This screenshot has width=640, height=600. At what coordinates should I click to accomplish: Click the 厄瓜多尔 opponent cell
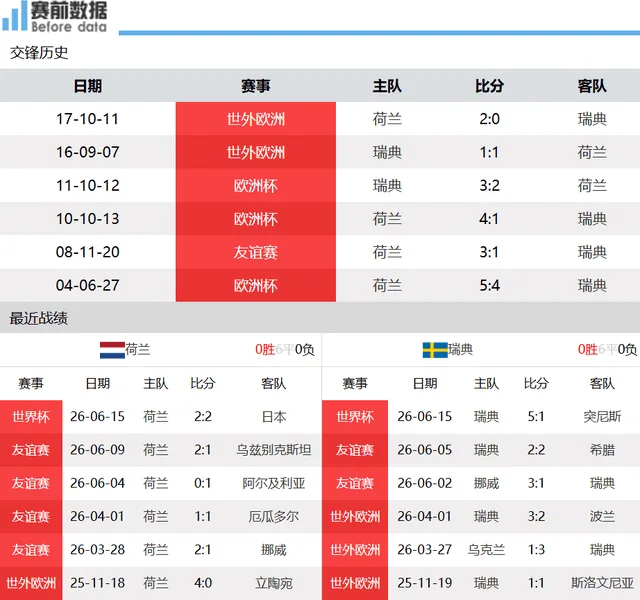[x=273, y=517]
